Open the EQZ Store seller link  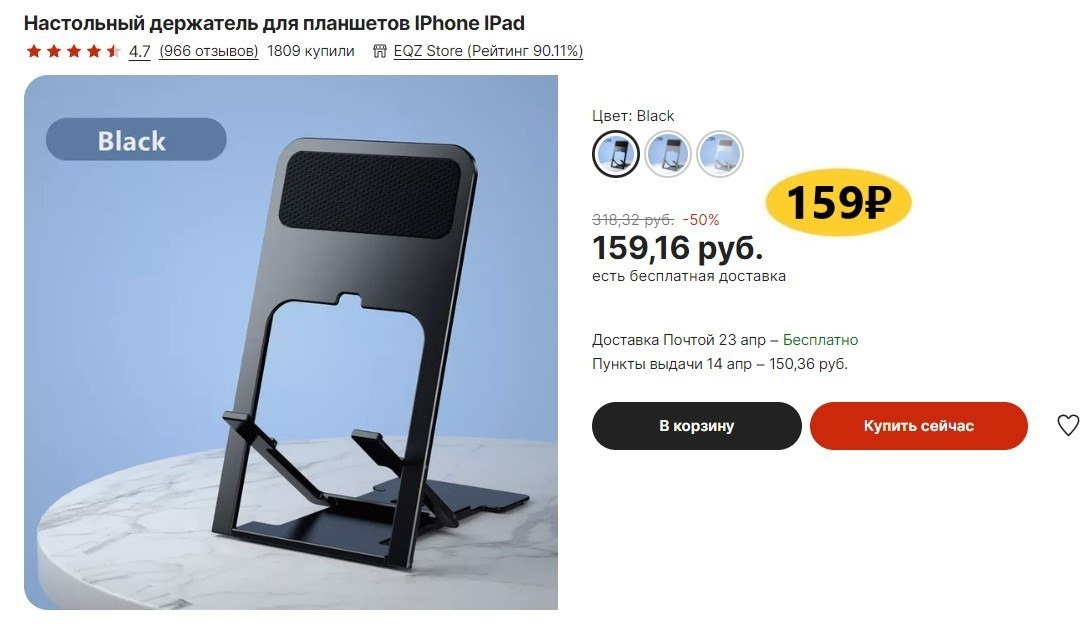(488, 51)
